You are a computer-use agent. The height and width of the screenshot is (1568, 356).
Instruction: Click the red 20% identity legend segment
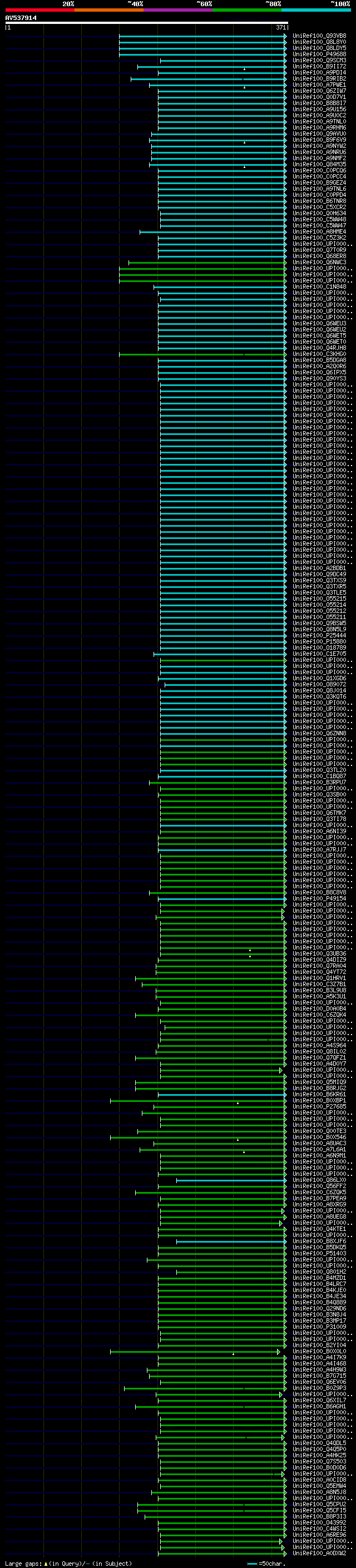[x=39, y=10]
